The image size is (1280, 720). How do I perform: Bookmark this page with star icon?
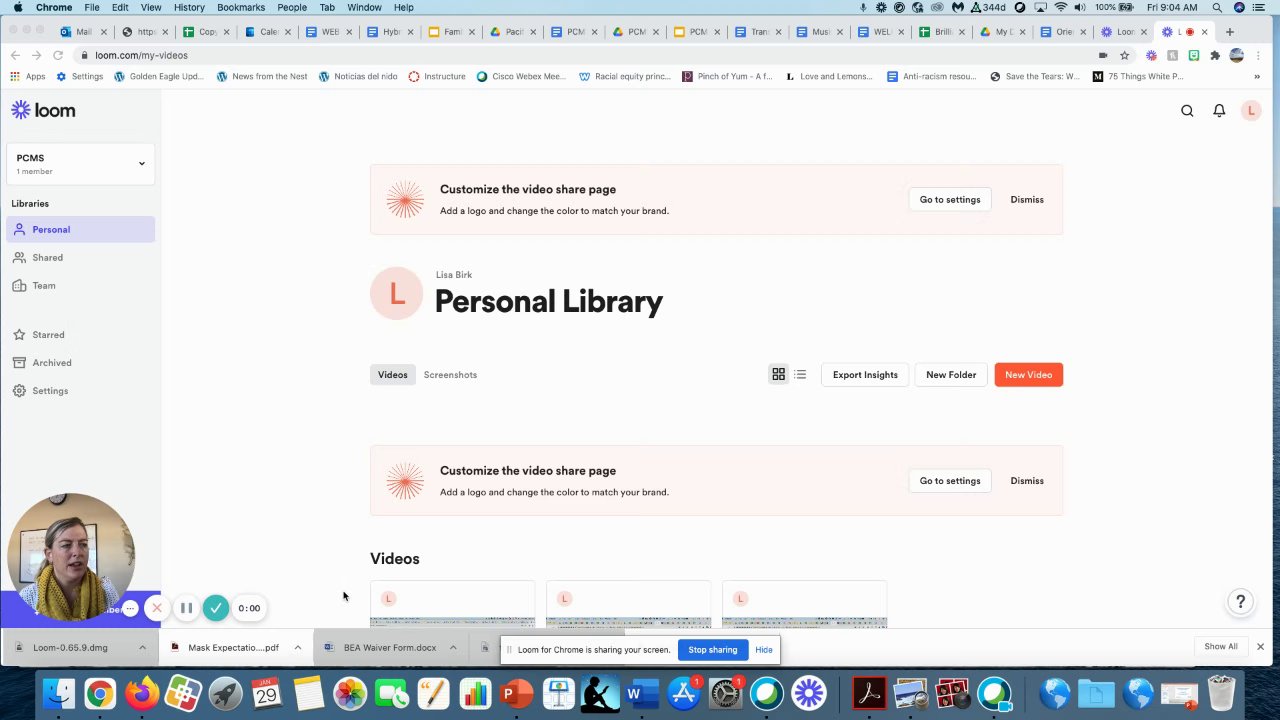pyautogui.click(x=1124, y=55)
